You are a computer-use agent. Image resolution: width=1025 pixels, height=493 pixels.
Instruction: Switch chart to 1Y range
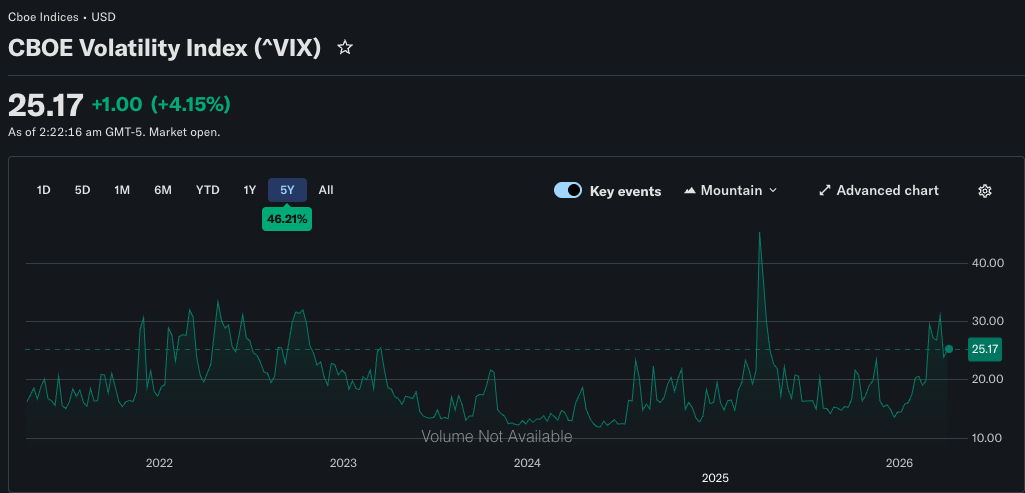250,190
